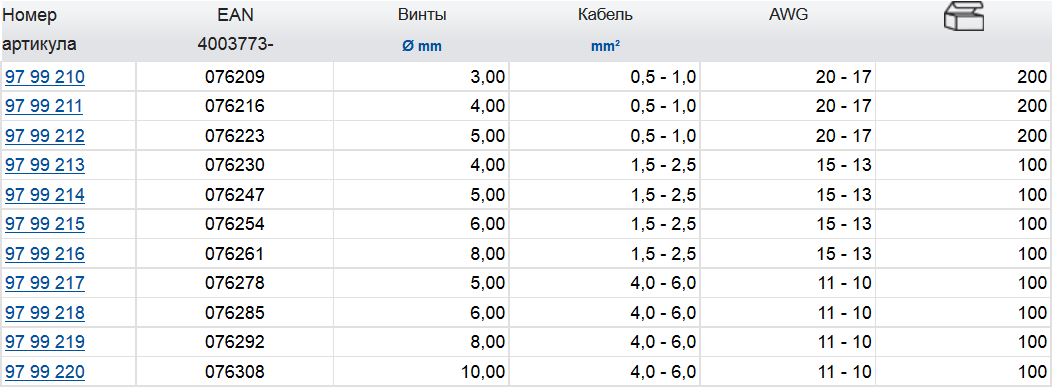Click the Кабель column header
1057x392 pixels.
tap(605, 15)
